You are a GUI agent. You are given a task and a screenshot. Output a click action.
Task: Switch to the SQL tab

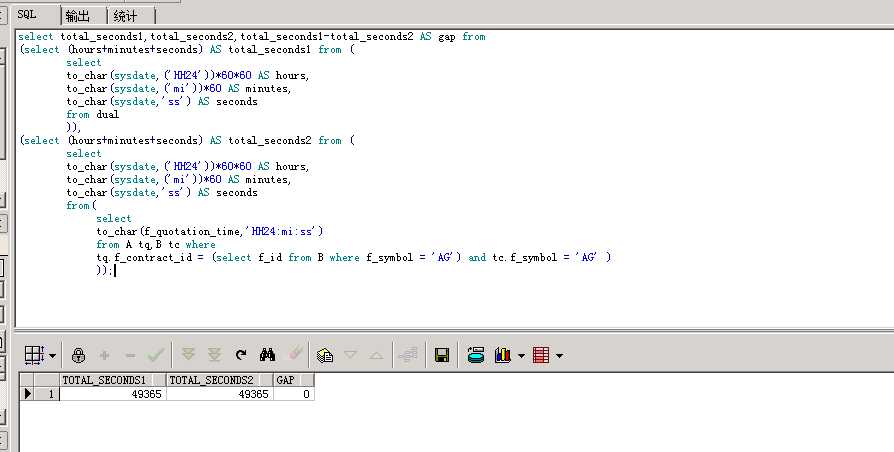point(30,15)
